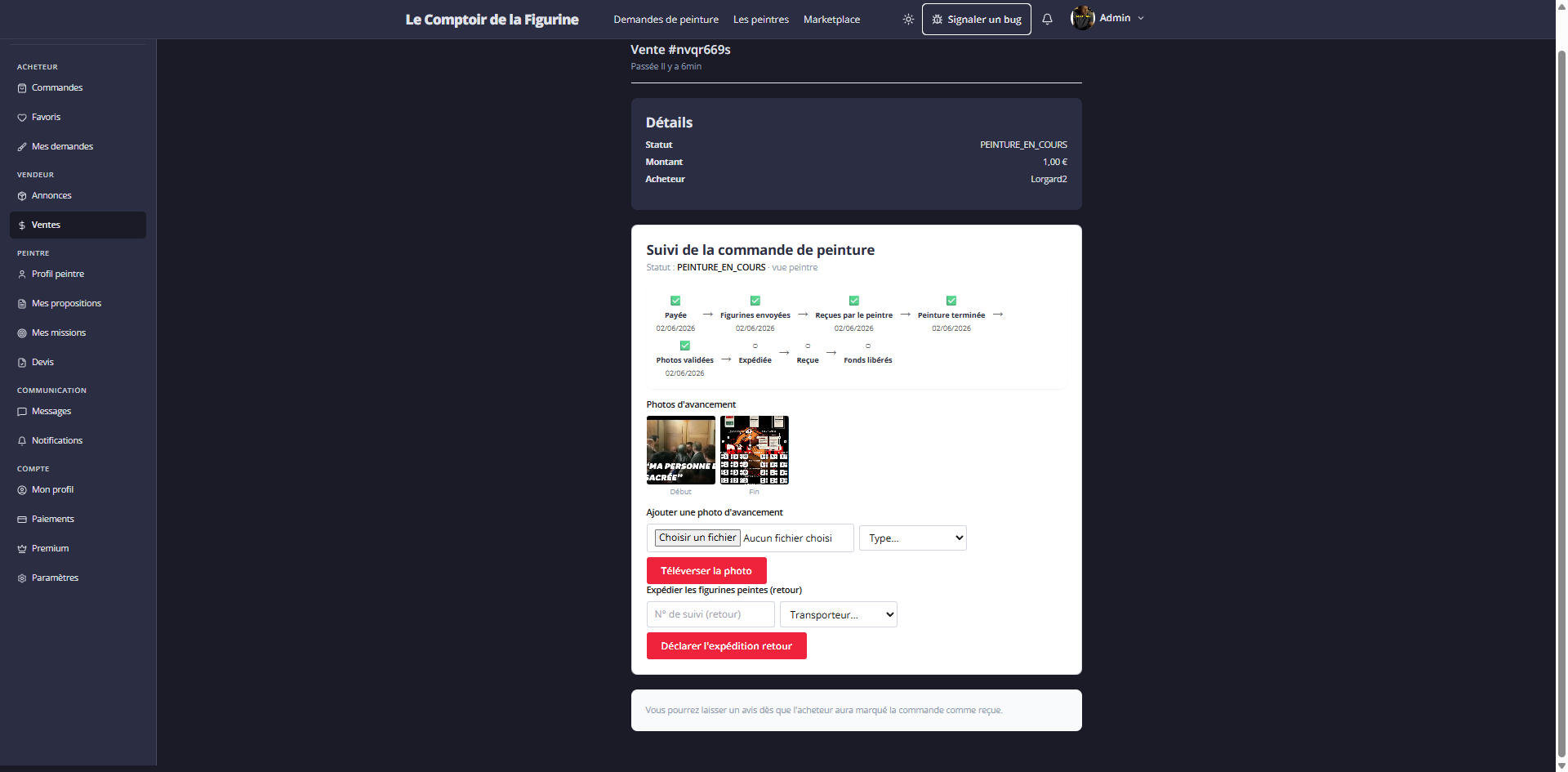Click the Devis file icon
Screen dimensions: 1568x772
pos(22,363)
